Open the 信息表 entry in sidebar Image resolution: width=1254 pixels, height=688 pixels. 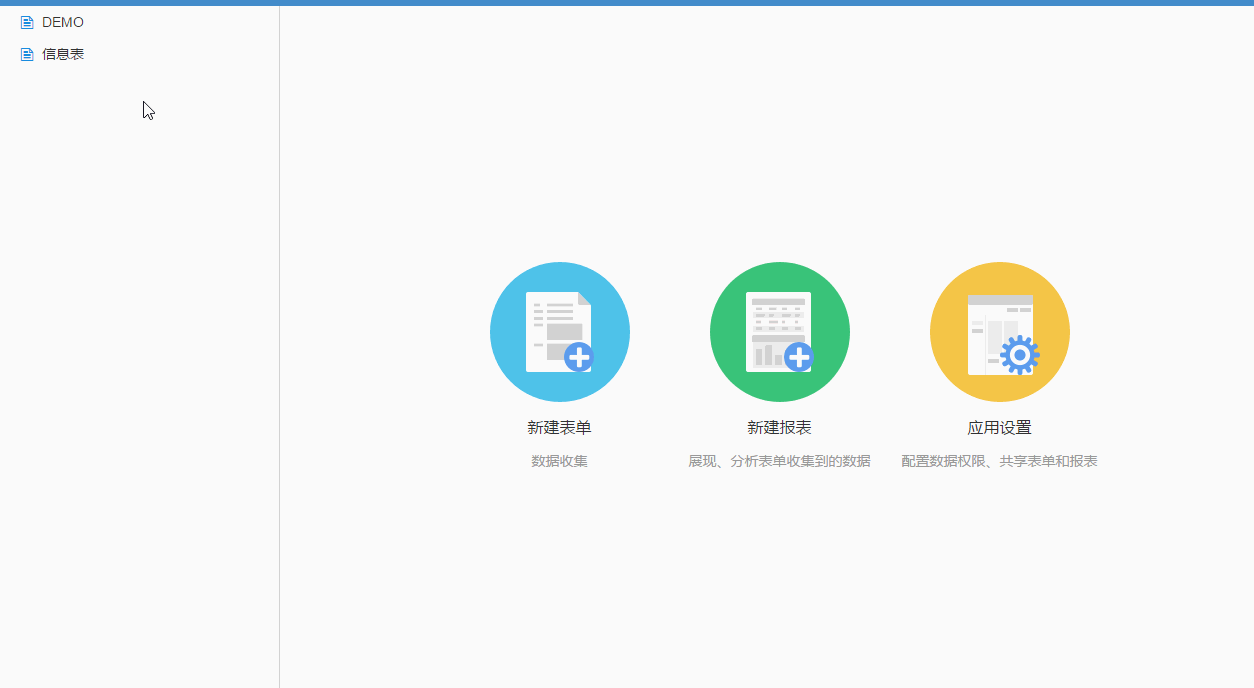pyautogui.click(x=63, y=54)
